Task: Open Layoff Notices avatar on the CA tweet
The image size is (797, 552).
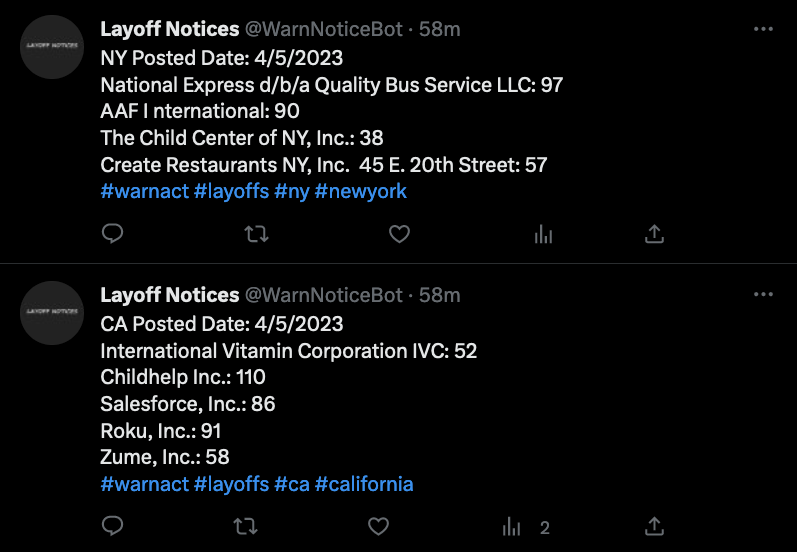Action: (x=52, y=313)
